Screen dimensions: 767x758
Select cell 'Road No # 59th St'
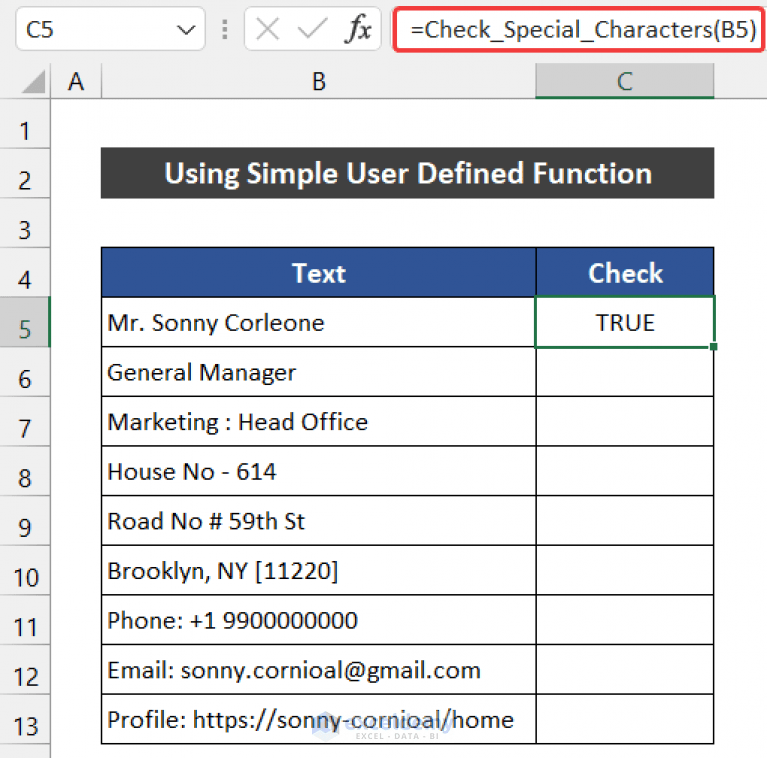pyautogui.click(x=318, y=520)
